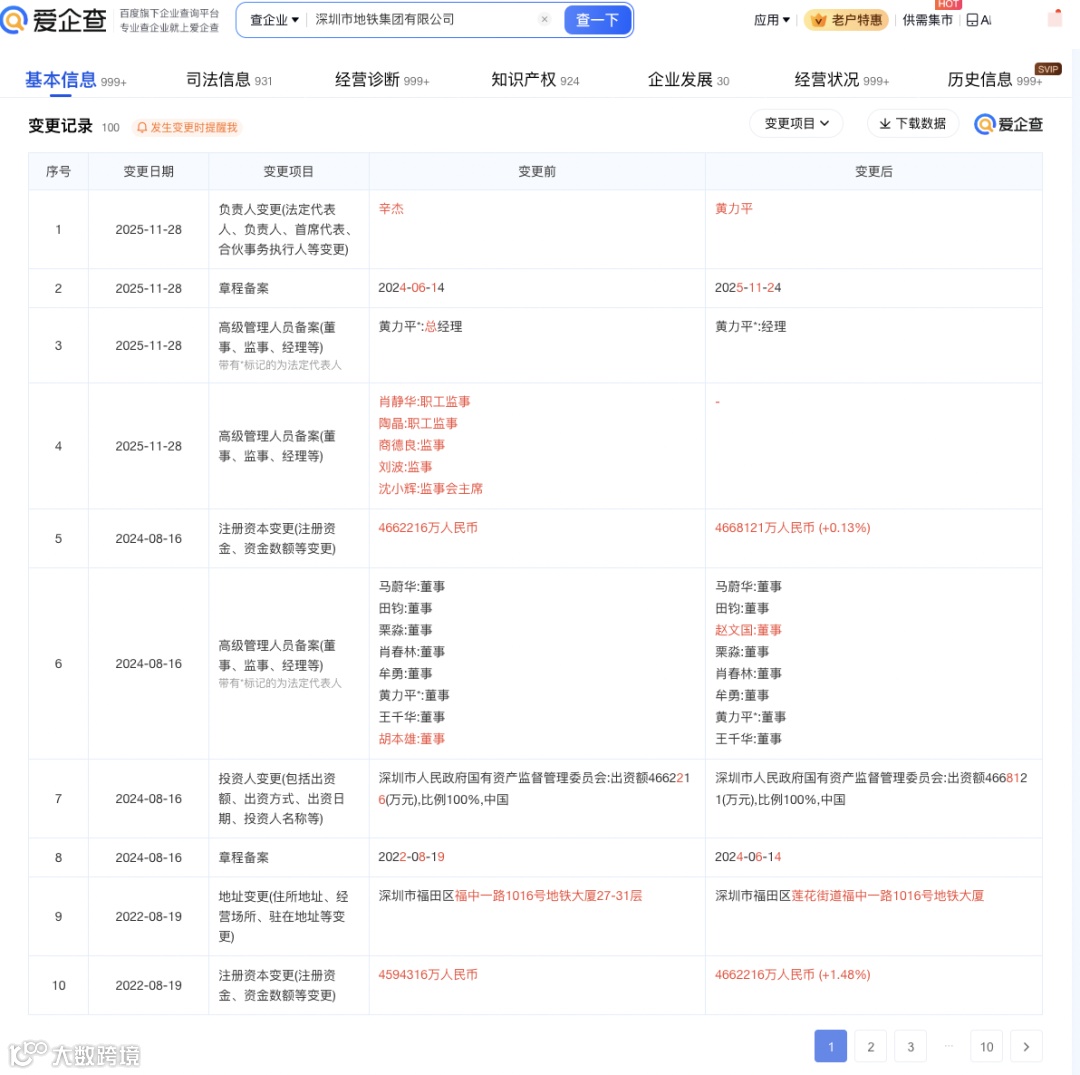Image resolution: width=1080 pixels, height=1075 pixels.
Task: Open the 变更项目 filter dropdown
Action: [x=796, y=123]
